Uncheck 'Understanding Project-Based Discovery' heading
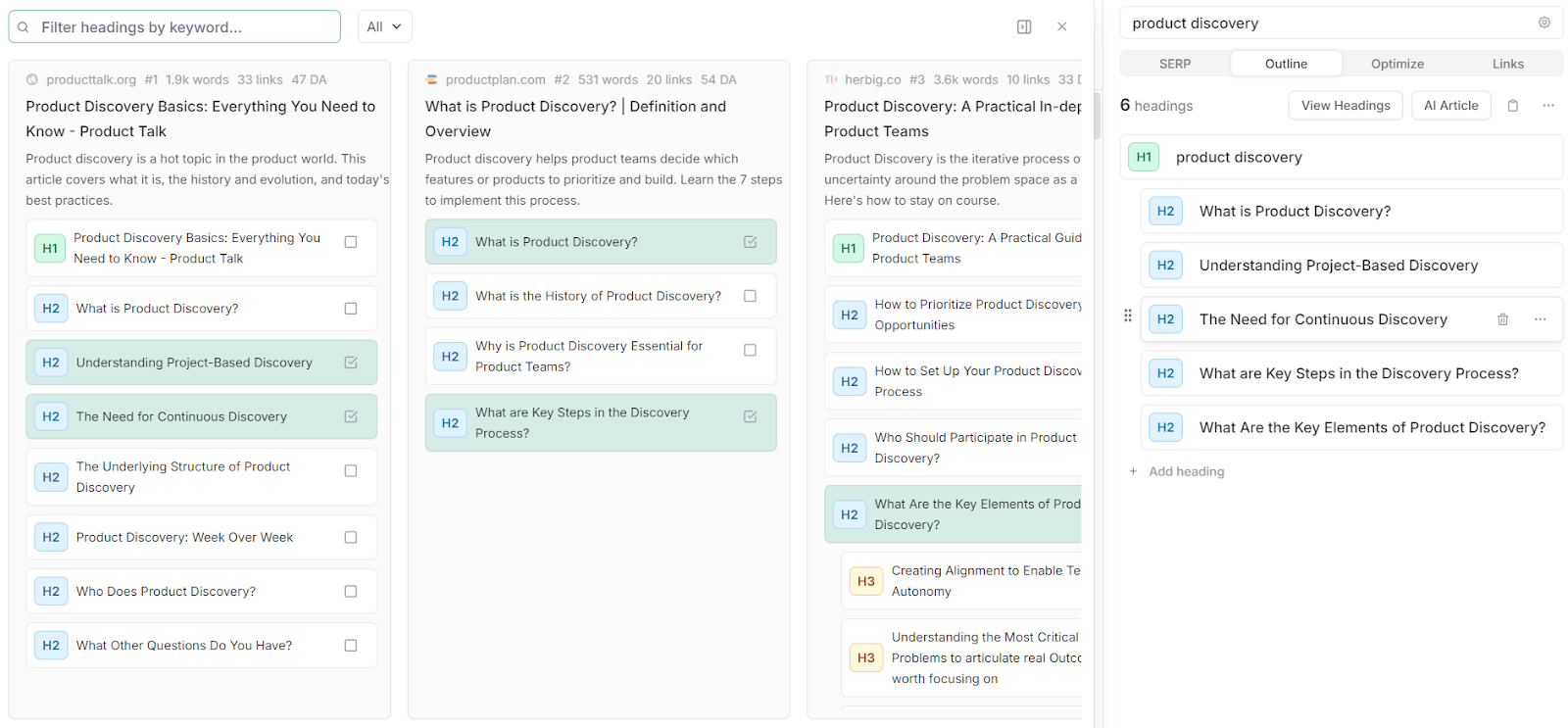 pyautogui.click(x=351, y=363)
